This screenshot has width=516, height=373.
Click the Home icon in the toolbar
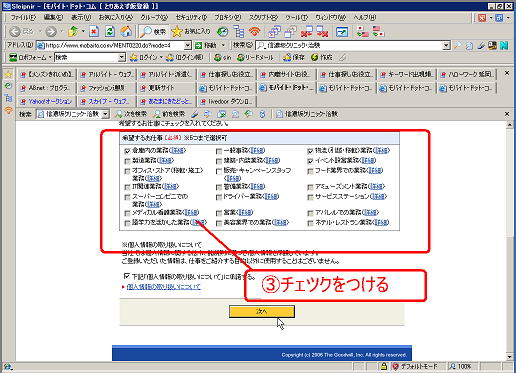coord(126,32)
